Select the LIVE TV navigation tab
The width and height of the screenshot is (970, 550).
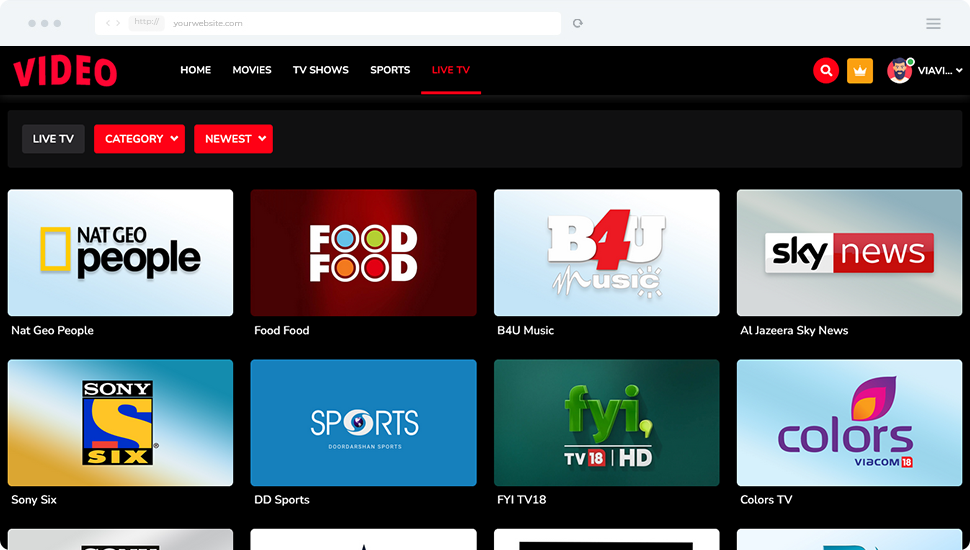[x=450, y=70]
